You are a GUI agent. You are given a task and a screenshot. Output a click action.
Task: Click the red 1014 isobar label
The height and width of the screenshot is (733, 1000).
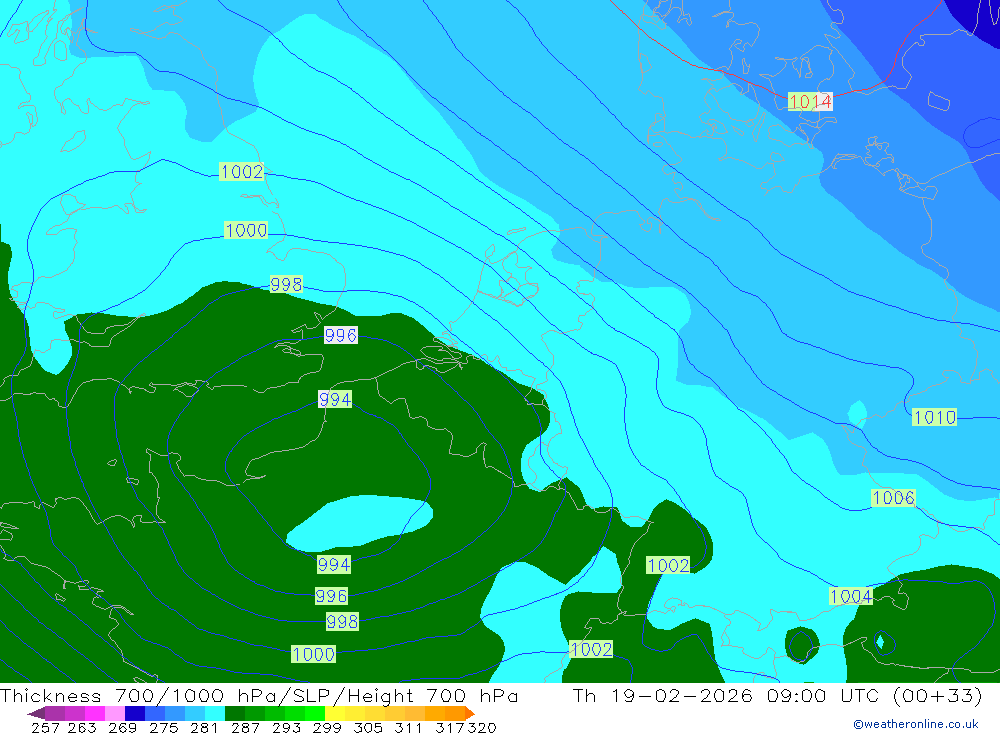point(810,101)
